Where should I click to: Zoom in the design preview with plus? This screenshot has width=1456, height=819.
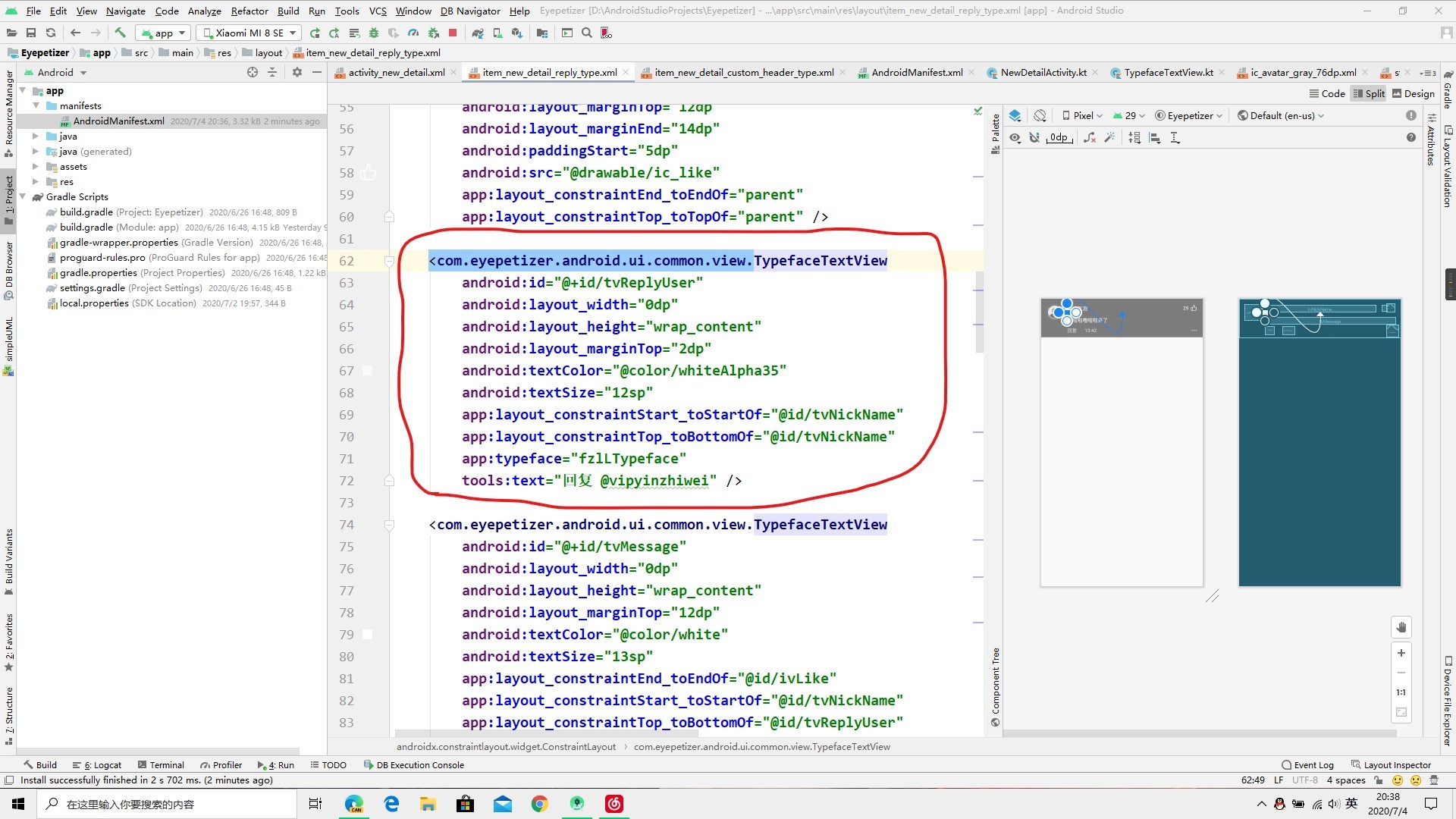1401,653
